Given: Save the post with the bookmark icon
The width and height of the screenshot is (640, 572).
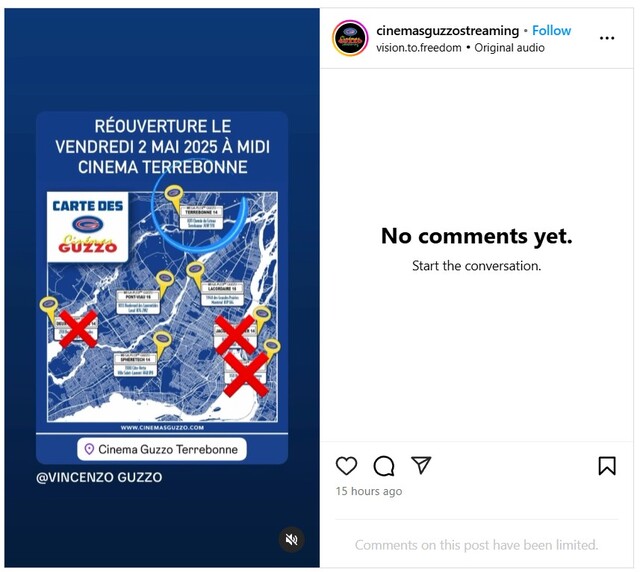Looking at the screenshot, I should pyautogui.click(x=607, y=466).
